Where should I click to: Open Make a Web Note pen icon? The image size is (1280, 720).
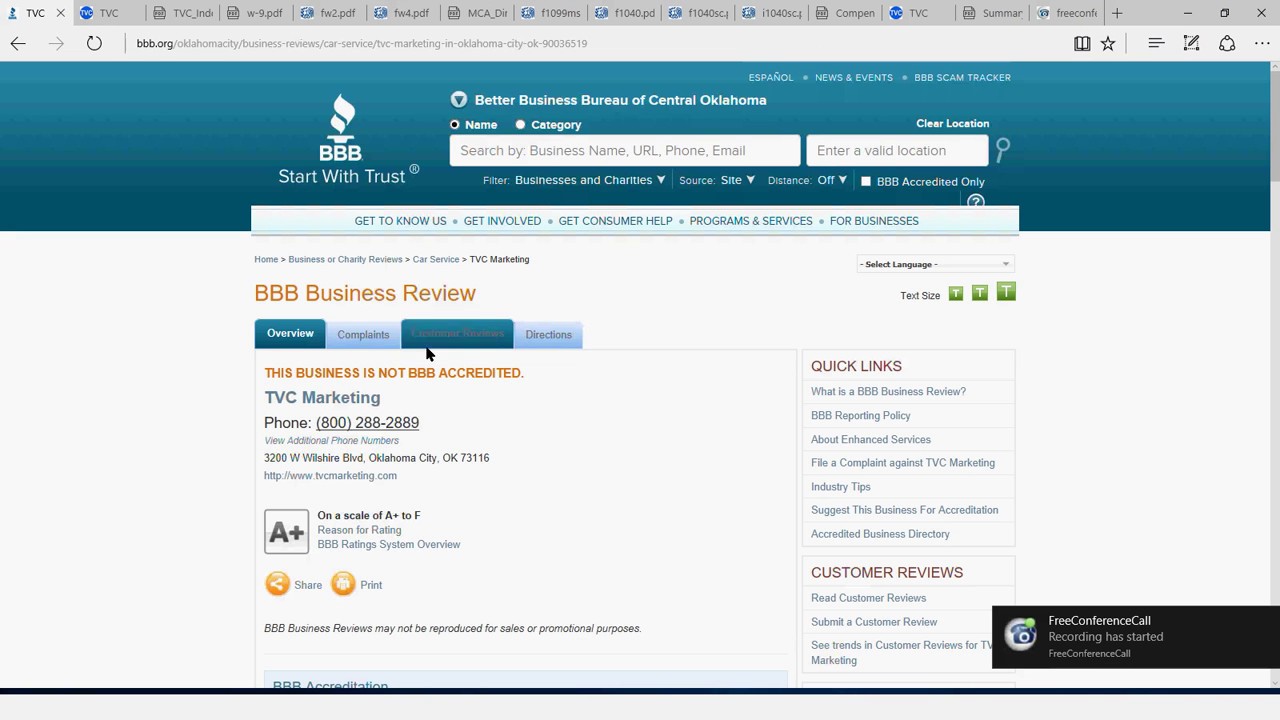pos(1191,43)
